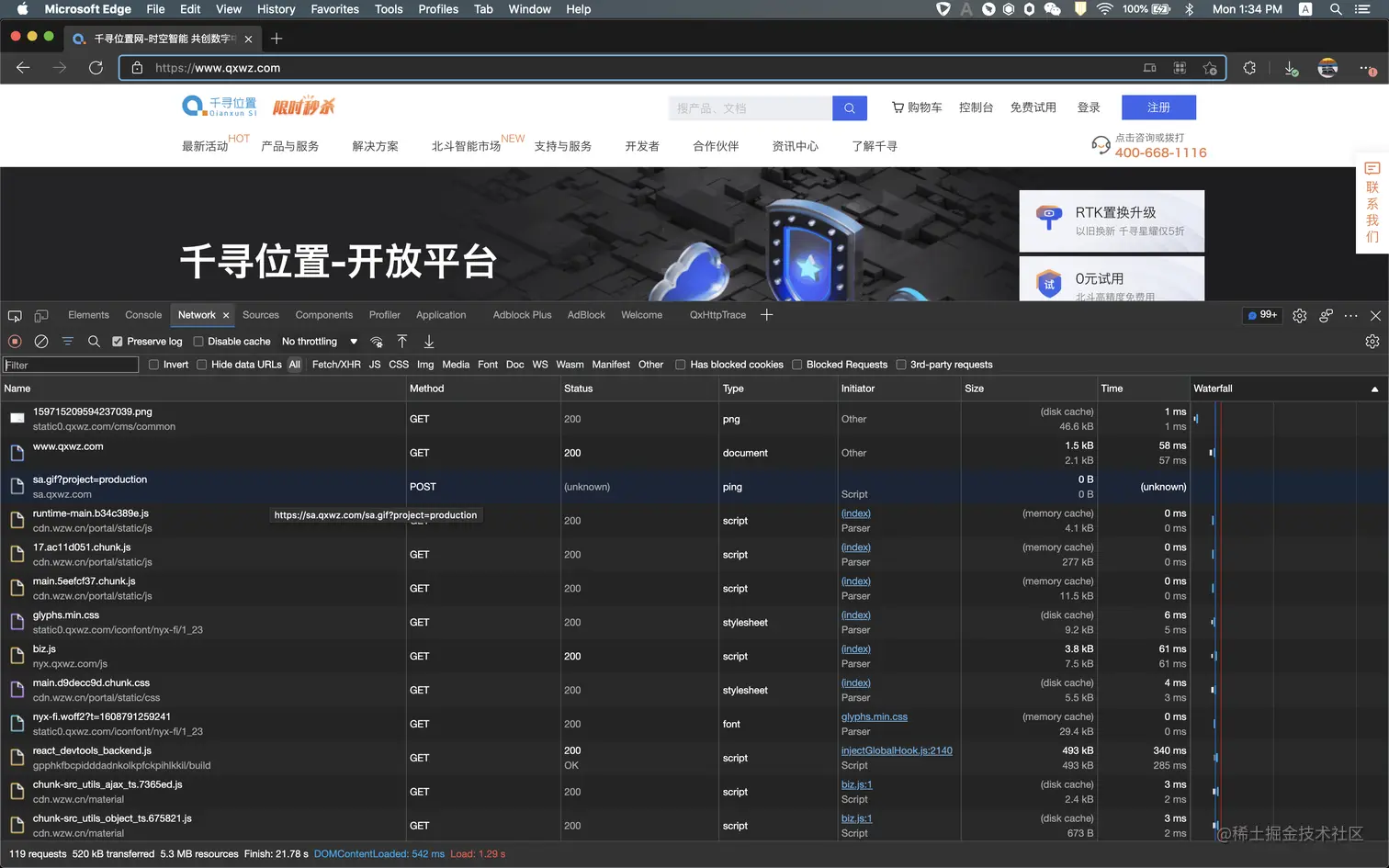Open the 产品与服务 navigation menu

coord(289,146)
